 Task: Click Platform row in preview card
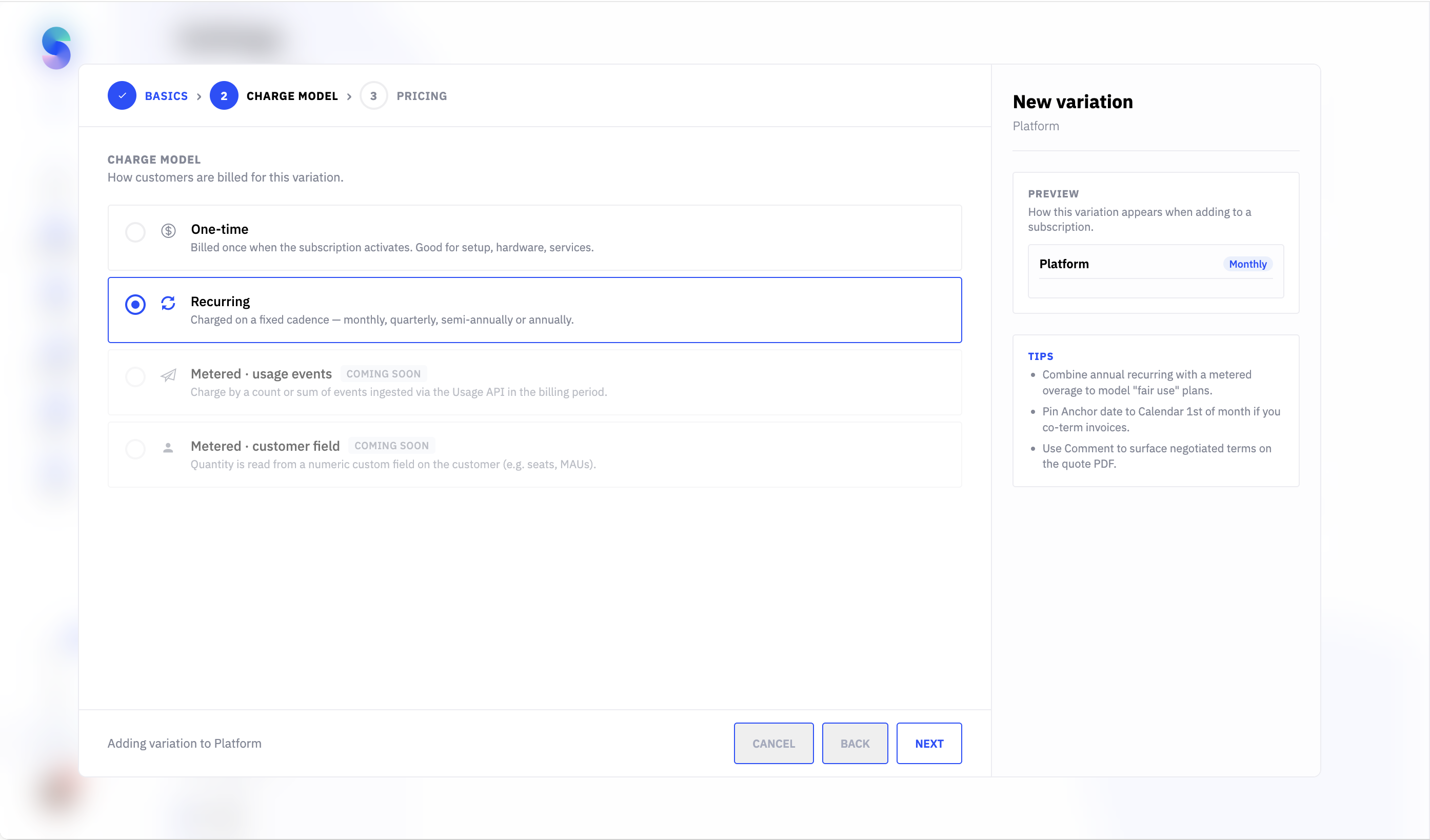[x=1156, y=264]
